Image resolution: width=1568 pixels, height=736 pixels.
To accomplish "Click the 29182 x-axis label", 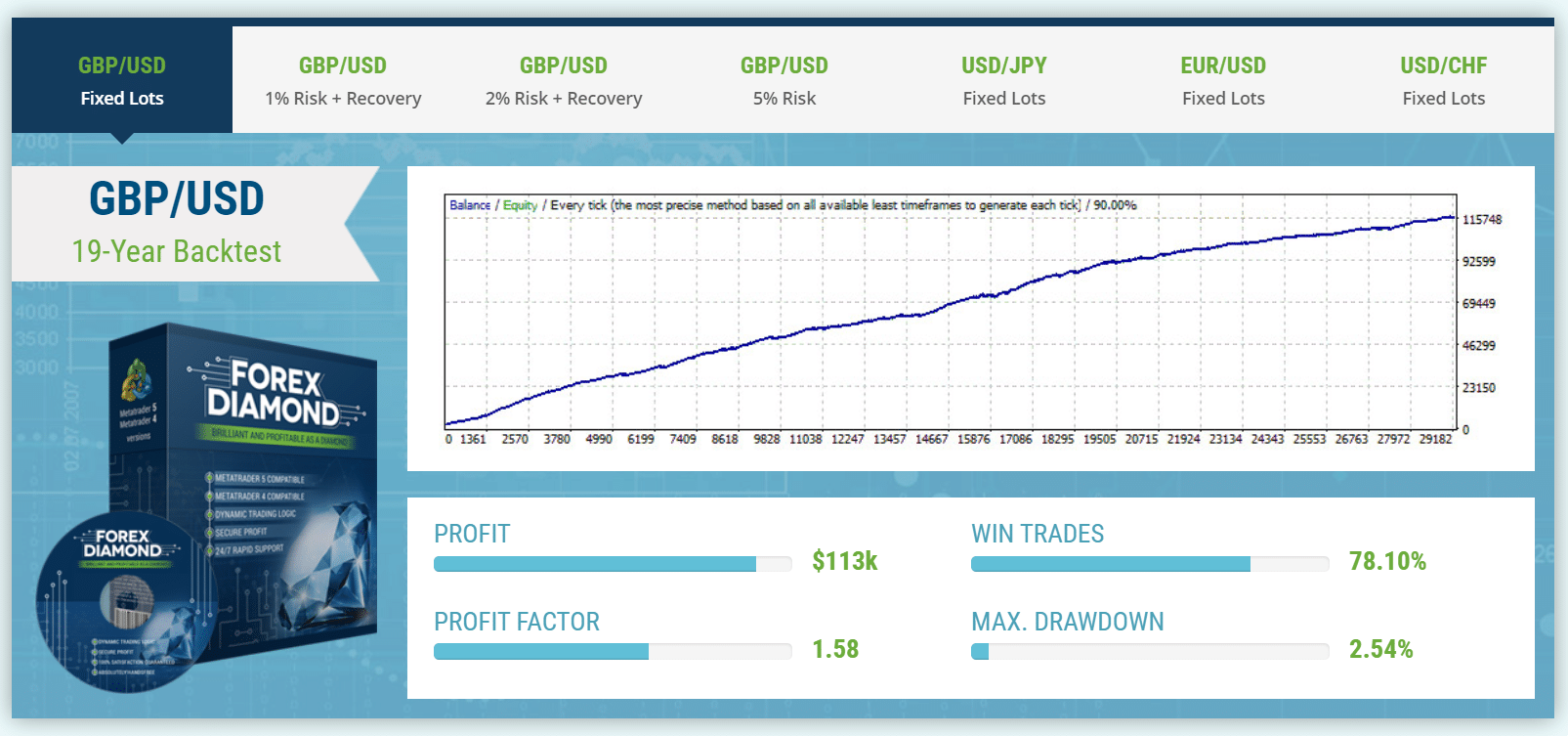I will [1435, 439].
